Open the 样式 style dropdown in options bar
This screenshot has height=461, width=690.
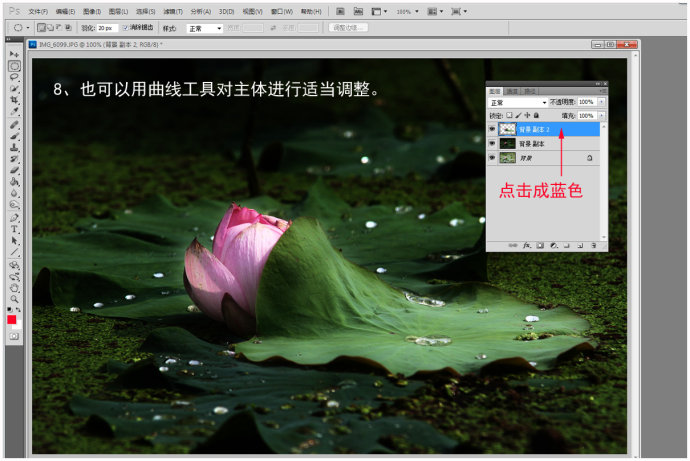pos(205,29)
